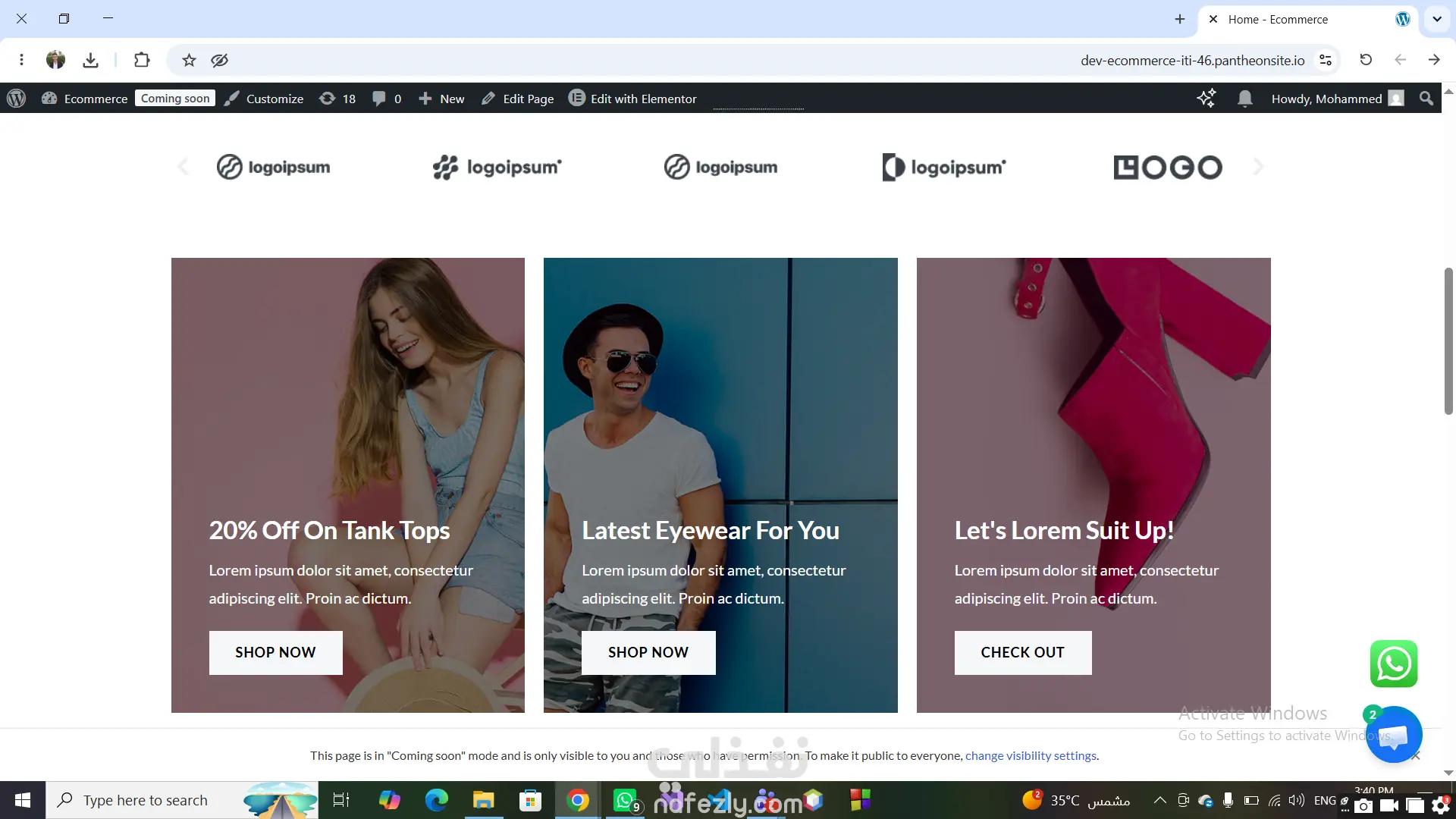
Task: Click the Check Out button
Action: tap(1023, 652)
